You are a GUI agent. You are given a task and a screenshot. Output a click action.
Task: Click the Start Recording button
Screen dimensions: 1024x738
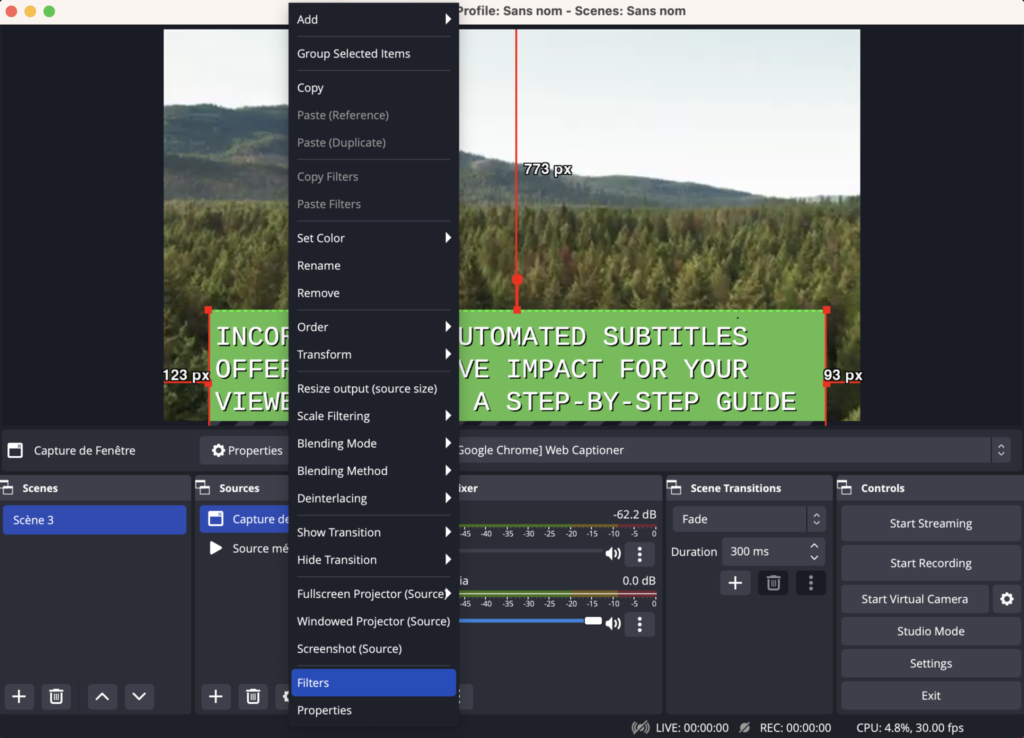[930, 562]
